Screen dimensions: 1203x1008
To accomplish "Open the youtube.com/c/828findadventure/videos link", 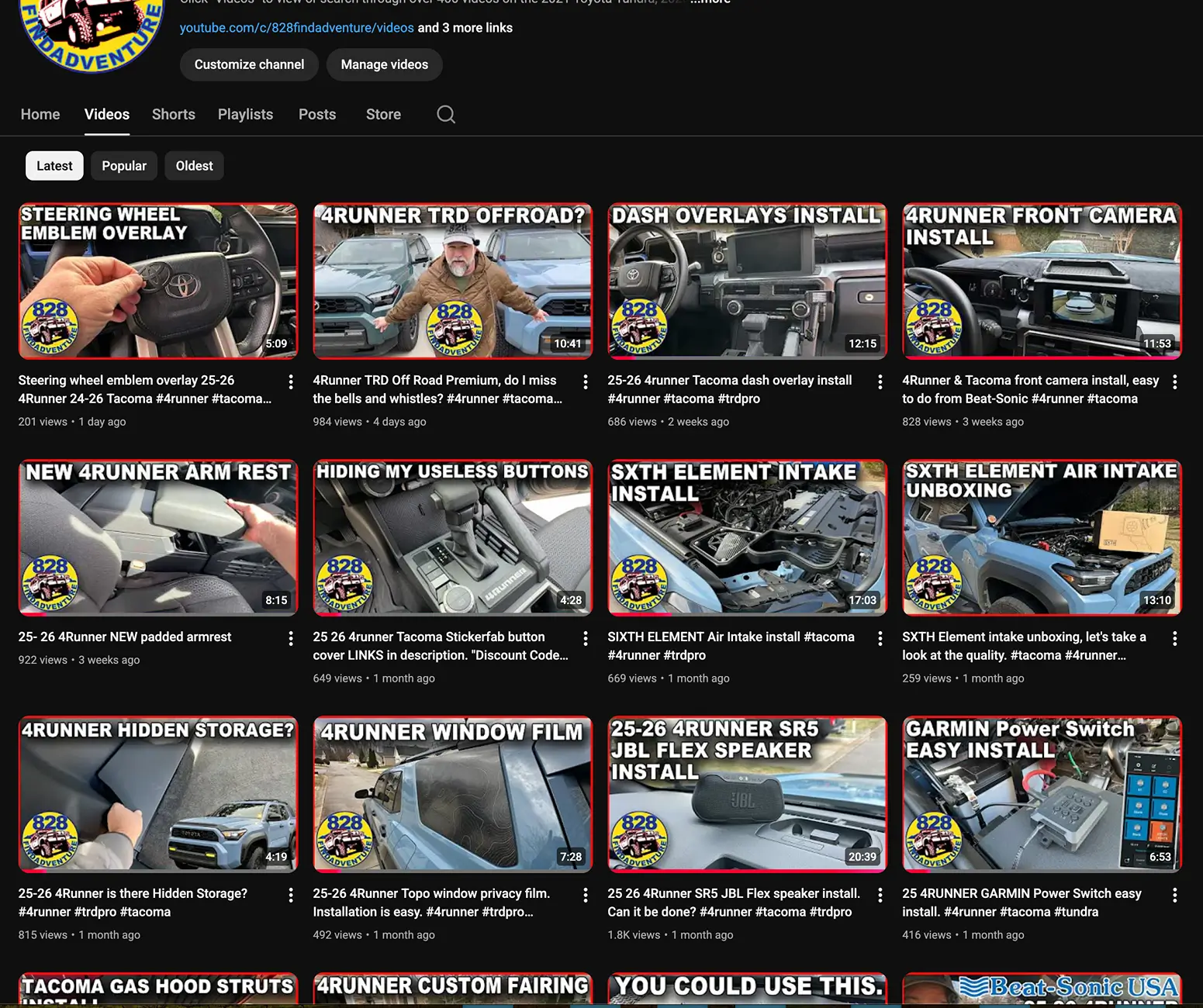I will tap(297, 27).
